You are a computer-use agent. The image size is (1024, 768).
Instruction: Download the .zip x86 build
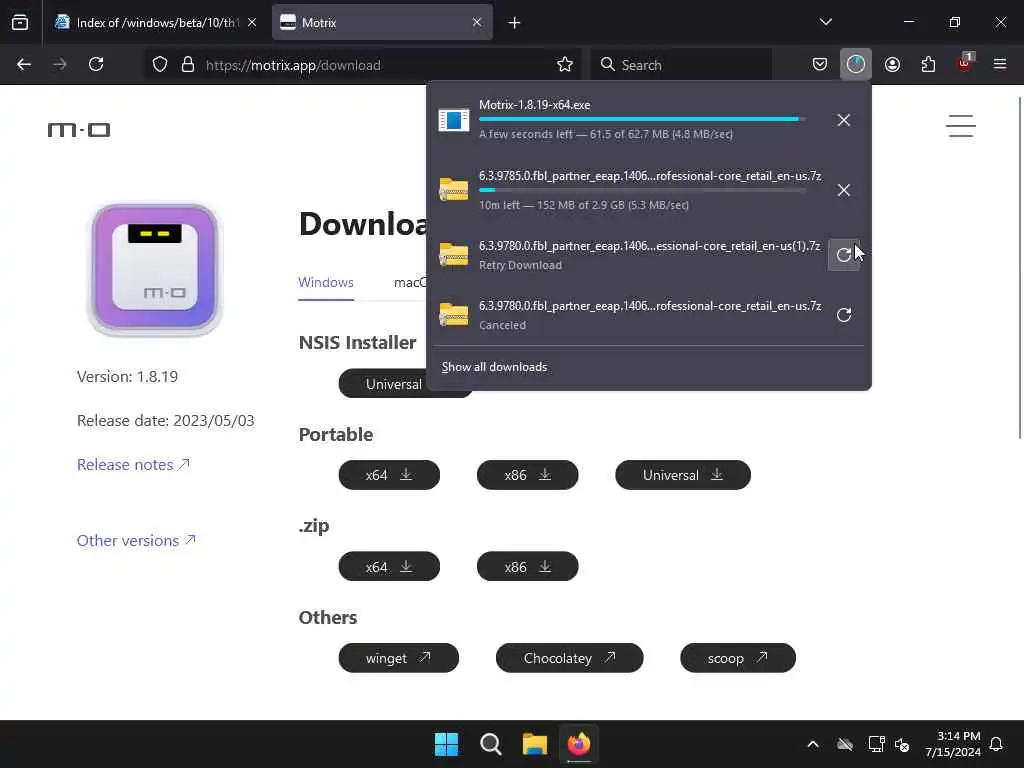pyautogui.click(x=528, y=566)
